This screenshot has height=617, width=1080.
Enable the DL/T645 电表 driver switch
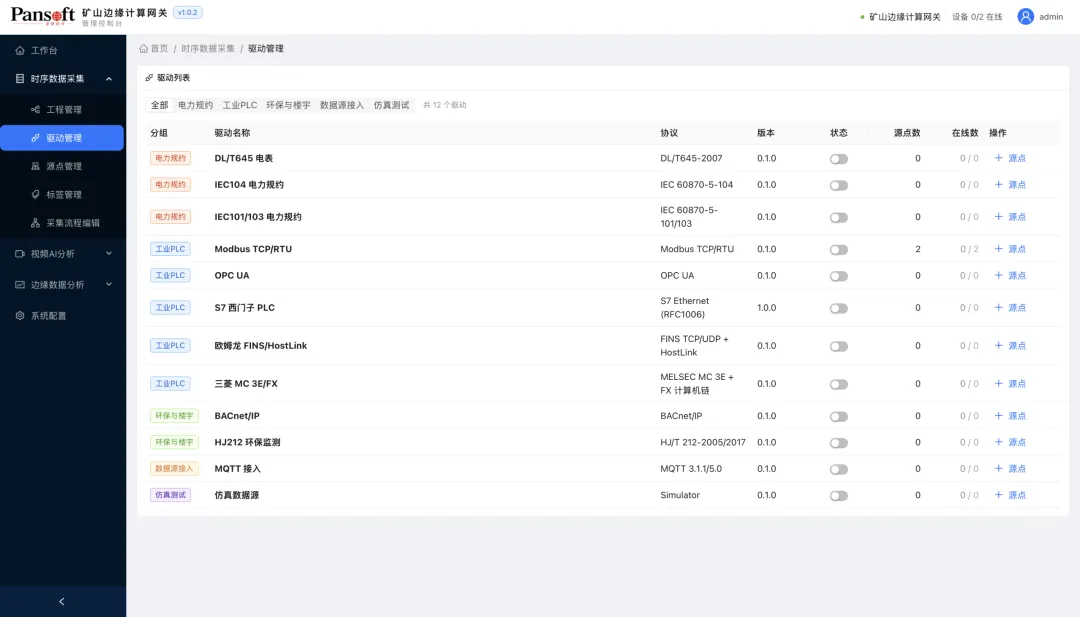pyautogui.click(x=838, y=159)
